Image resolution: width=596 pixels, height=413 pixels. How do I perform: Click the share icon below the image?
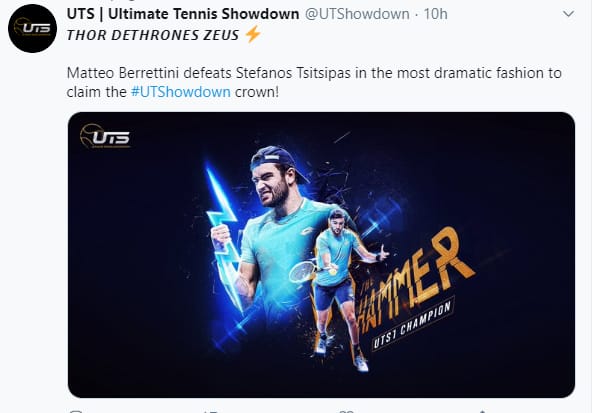(482, 411)
